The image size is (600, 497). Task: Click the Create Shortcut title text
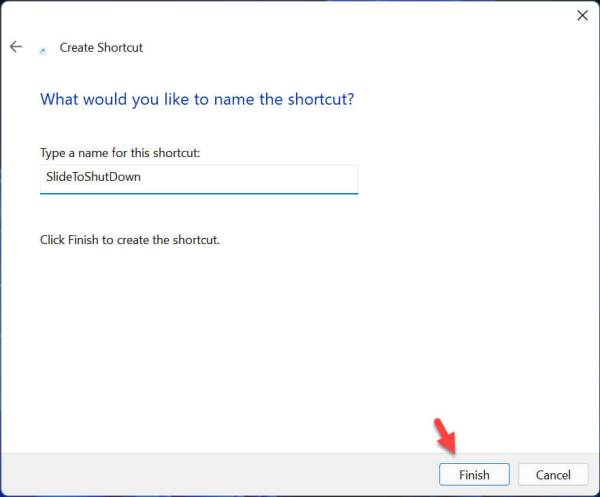click(x=101, y=47)
